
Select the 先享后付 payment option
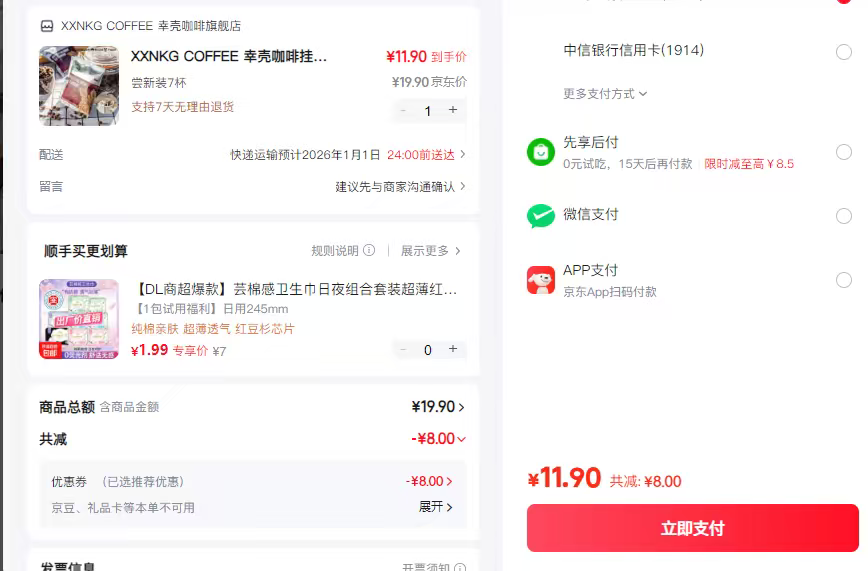tap(843, 152)
